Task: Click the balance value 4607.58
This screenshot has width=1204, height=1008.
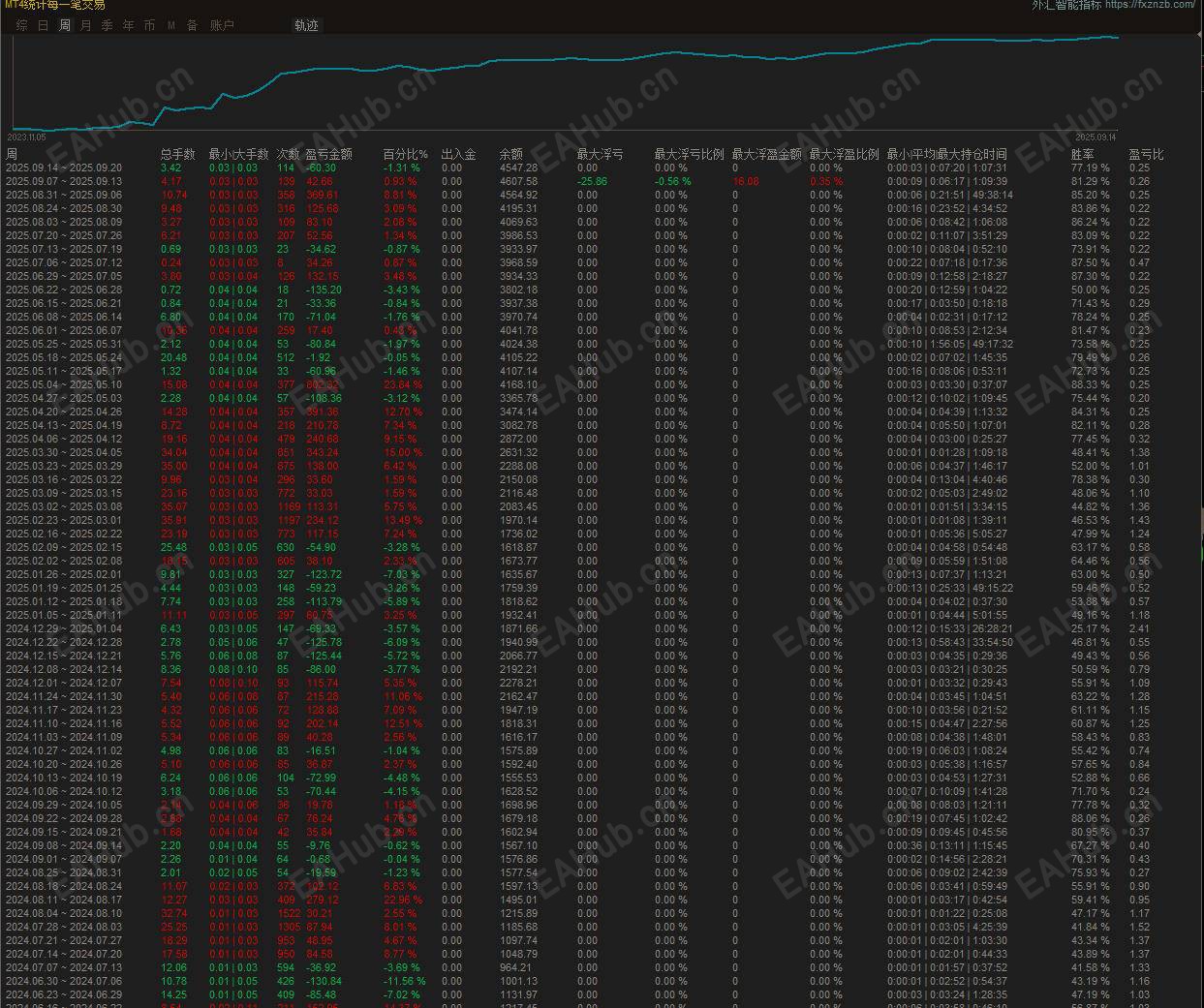Action: (x=518, y=181)
